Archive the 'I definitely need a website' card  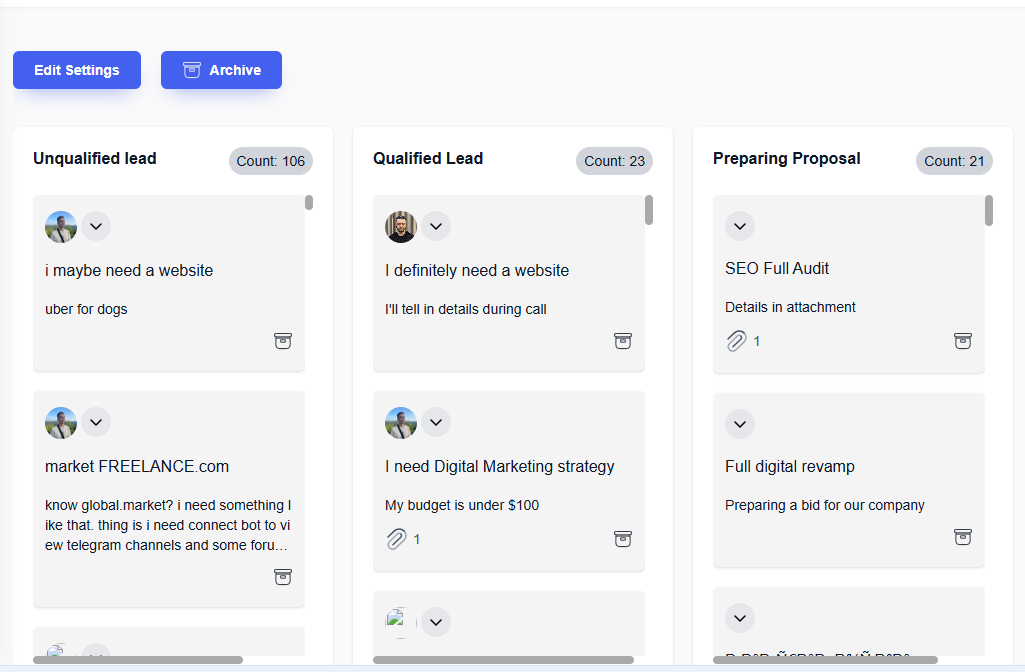click(623, 341)
